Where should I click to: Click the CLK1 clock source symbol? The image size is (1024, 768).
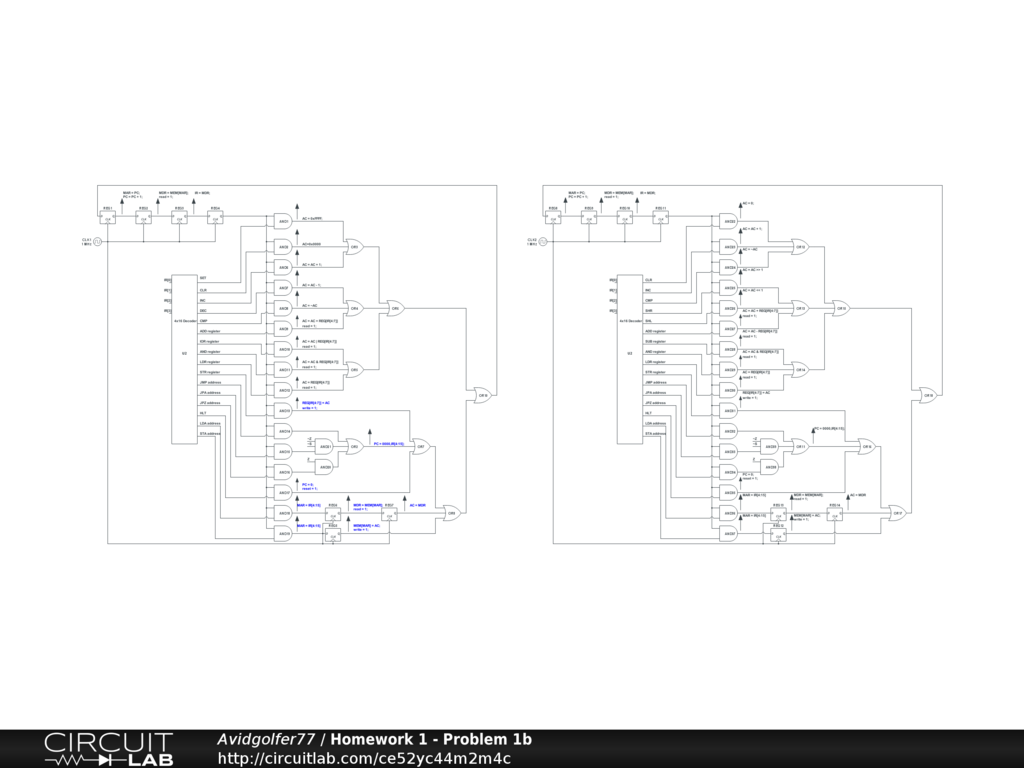point(97,241)
